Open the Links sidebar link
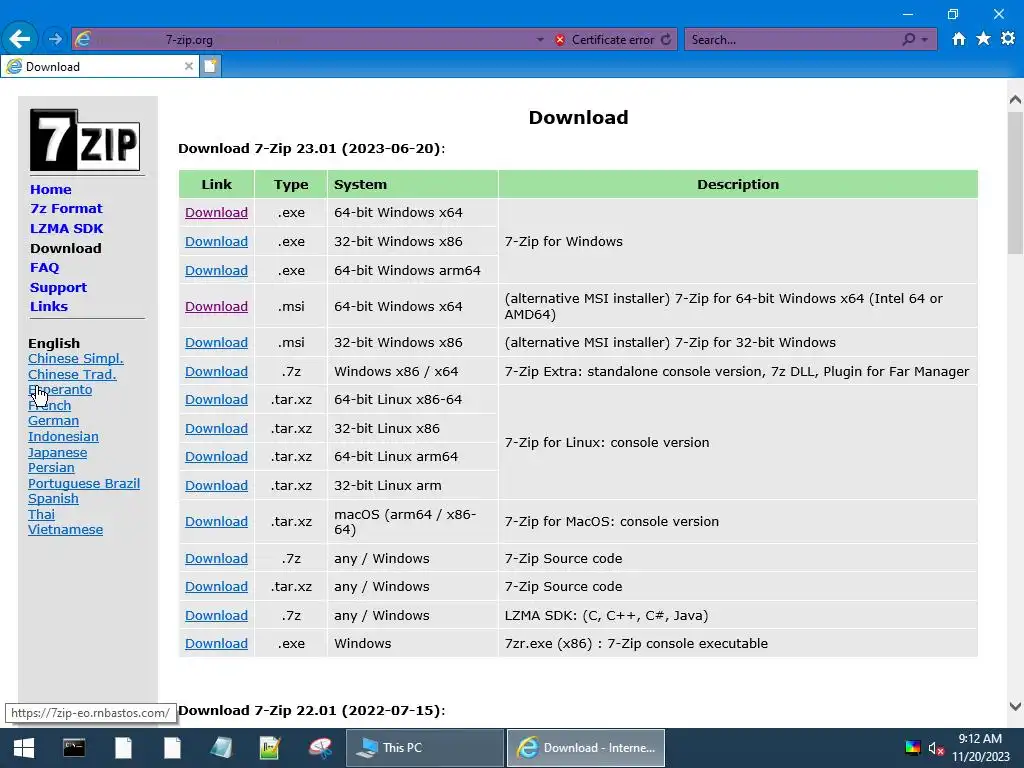 49,306
